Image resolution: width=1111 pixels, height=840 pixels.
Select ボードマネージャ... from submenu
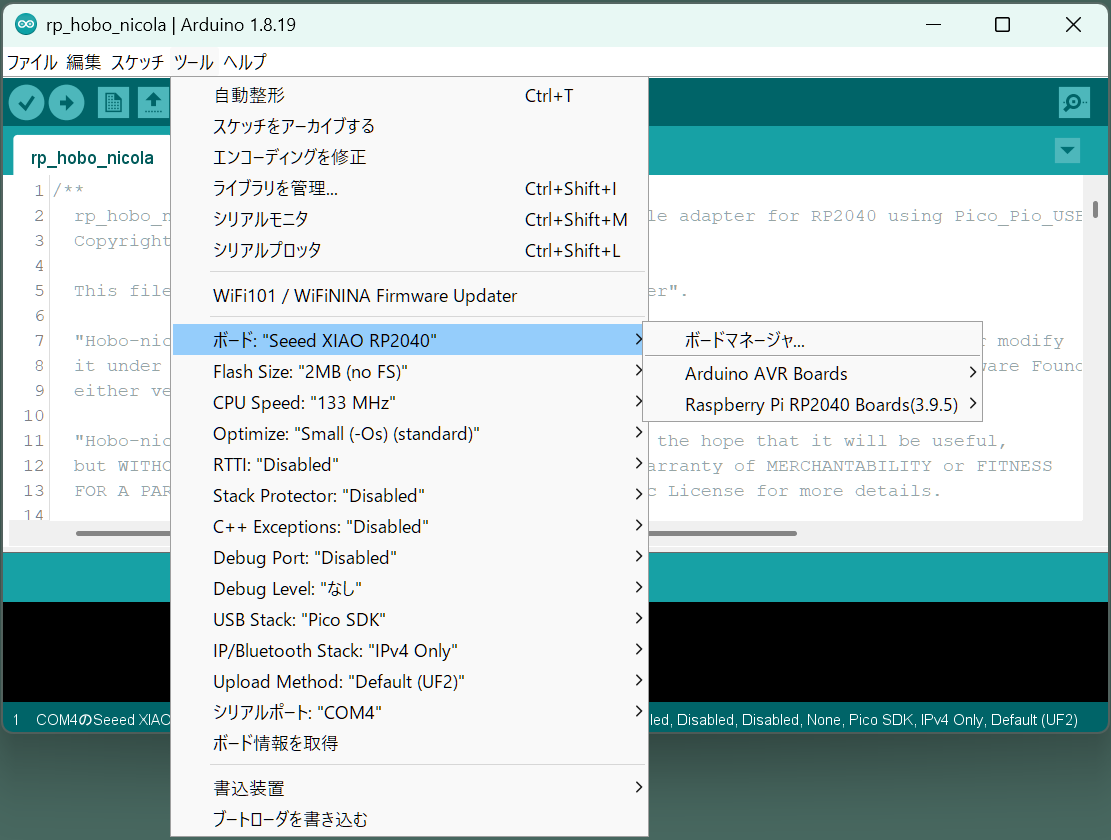745,340
